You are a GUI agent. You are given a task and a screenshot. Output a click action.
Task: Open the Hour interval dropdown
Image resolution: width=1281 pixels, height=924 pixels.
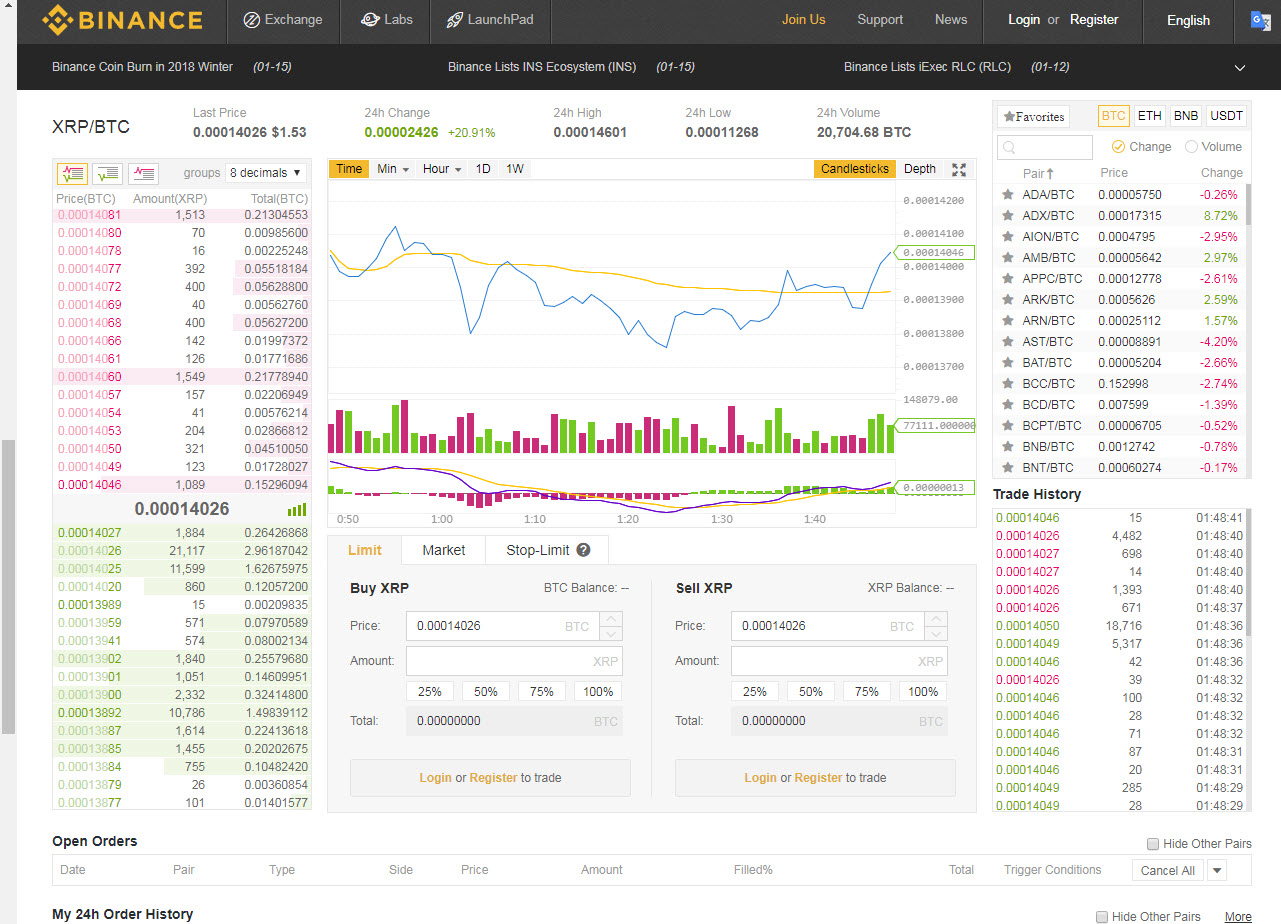(442, 169)
